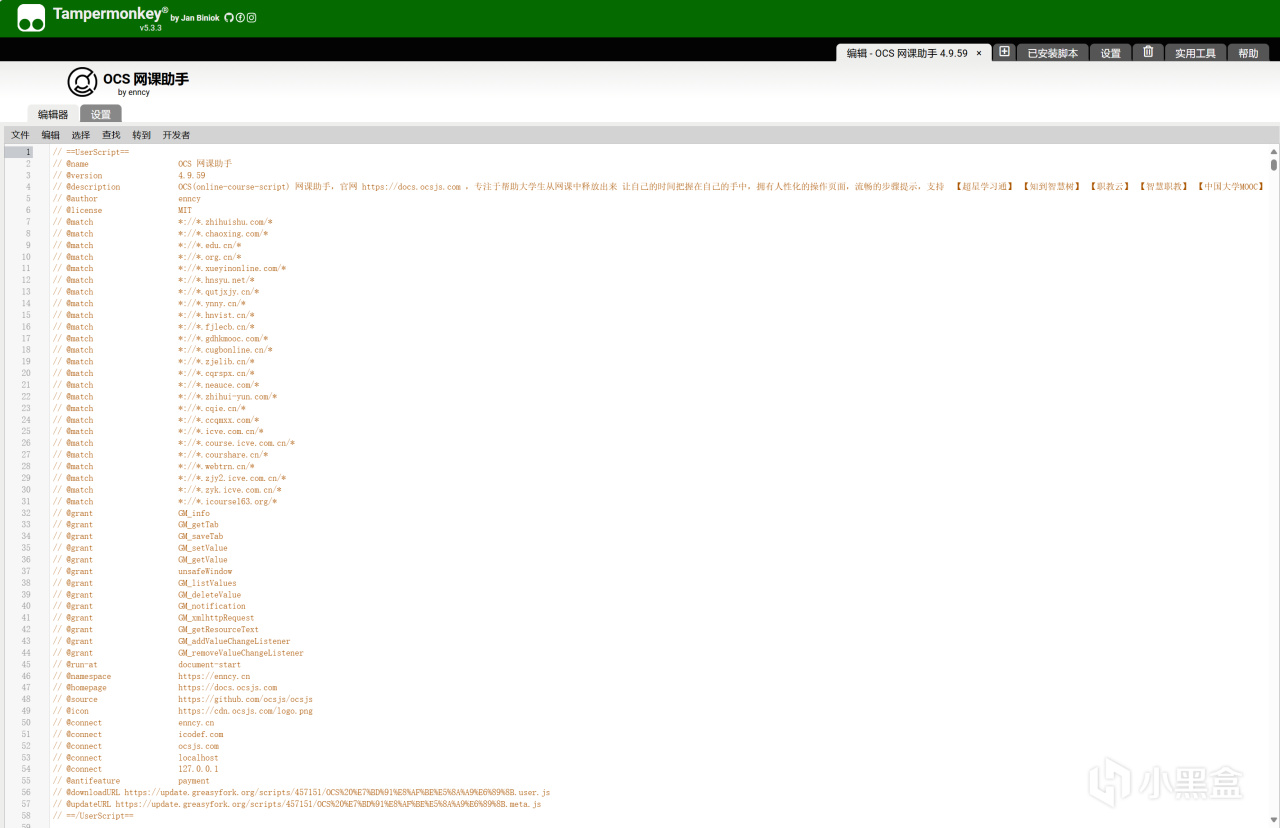This screenshot has height=828, width=1280.
Task: Click the @match *://*.chaoxing.com/* line
Action: point(160,234)
